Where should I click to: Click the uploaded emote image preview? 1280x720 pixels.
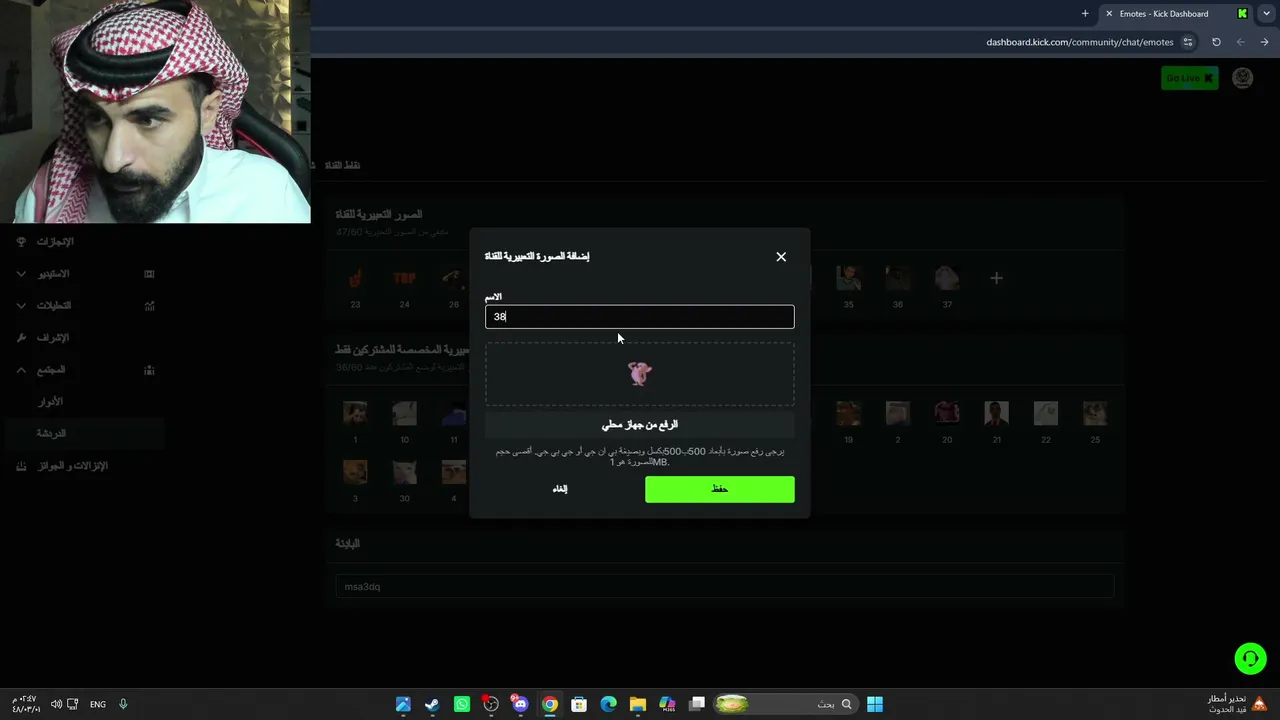pos(640,374)
